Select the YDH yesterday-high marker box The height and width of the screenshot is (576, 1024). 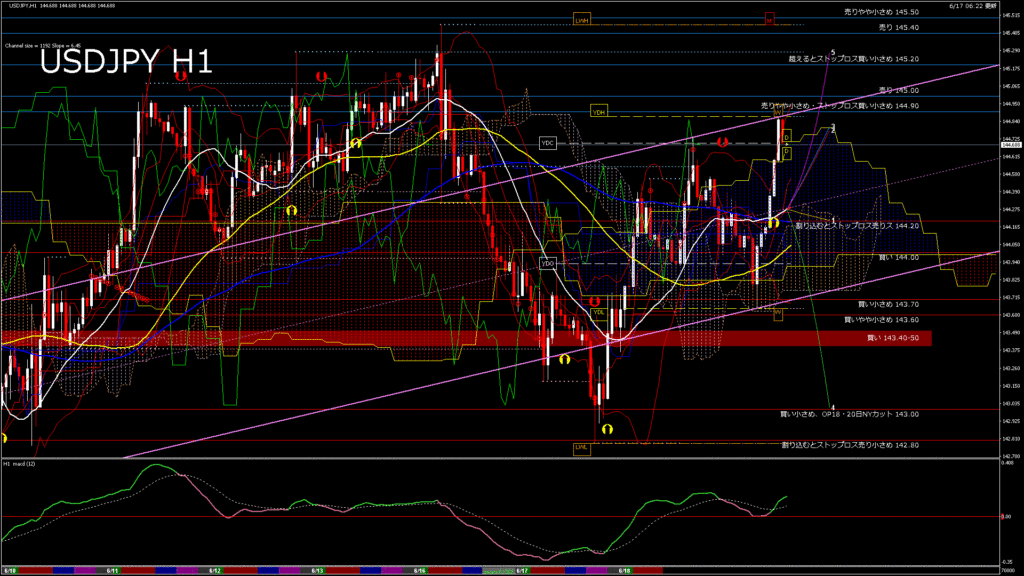point(599,112)
